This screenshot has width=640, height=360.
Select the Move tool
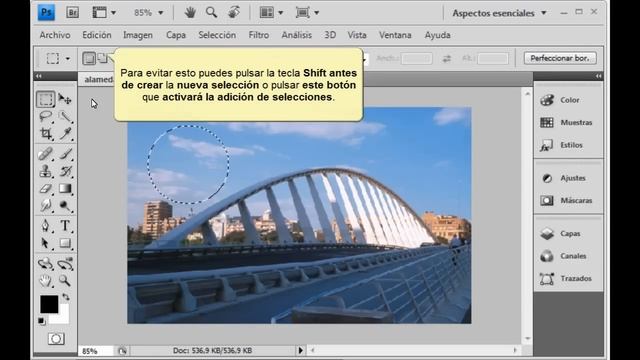[x=65, y=99]
